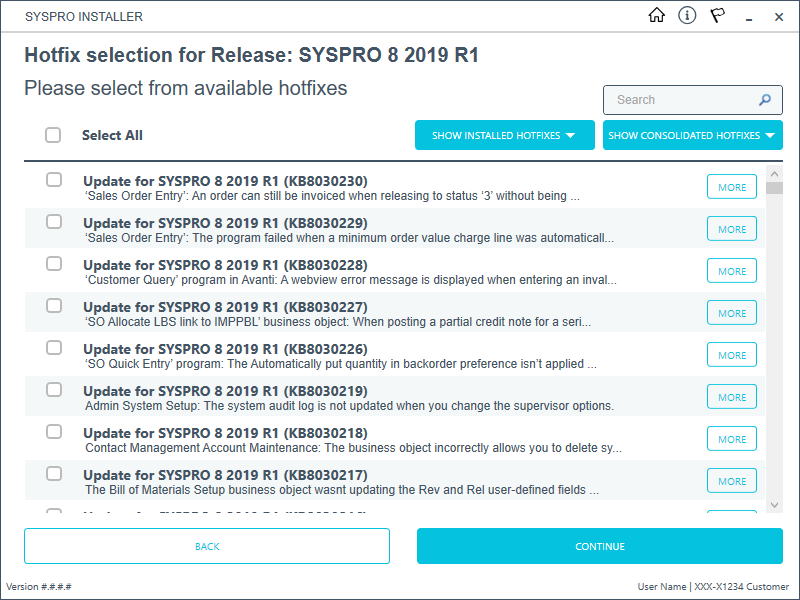Screen dimensions: 800x600
Task: Open the information icon in title bar
Action: (x=687, y=16)
